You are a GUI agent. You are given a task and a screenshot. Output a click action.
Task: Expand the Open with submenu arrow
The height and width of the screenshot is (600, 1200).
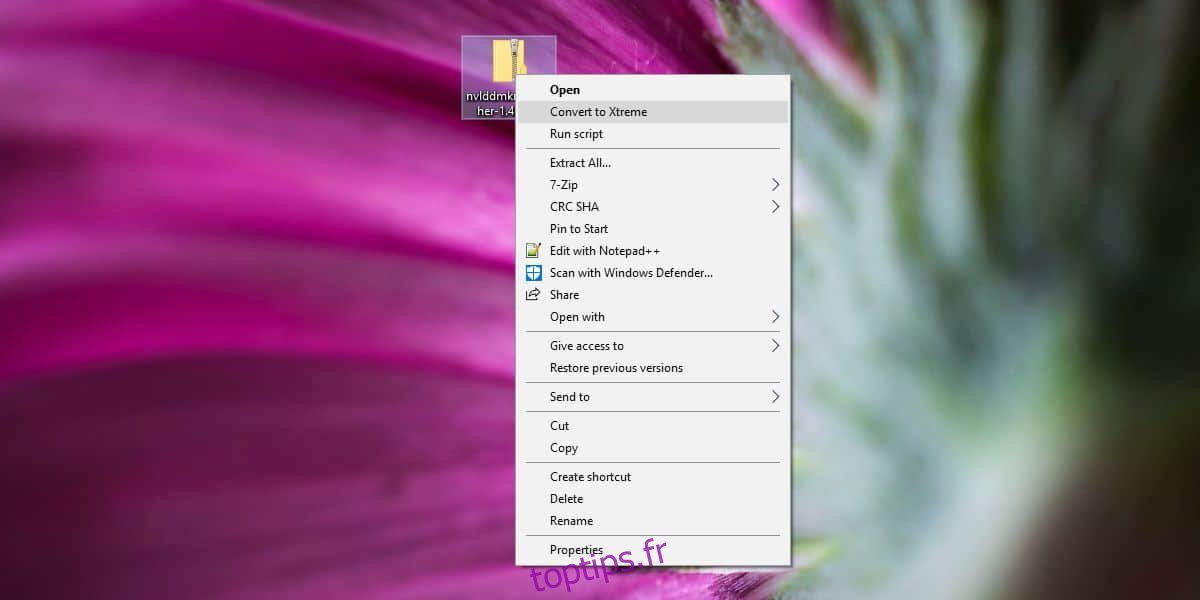(775, 317)
